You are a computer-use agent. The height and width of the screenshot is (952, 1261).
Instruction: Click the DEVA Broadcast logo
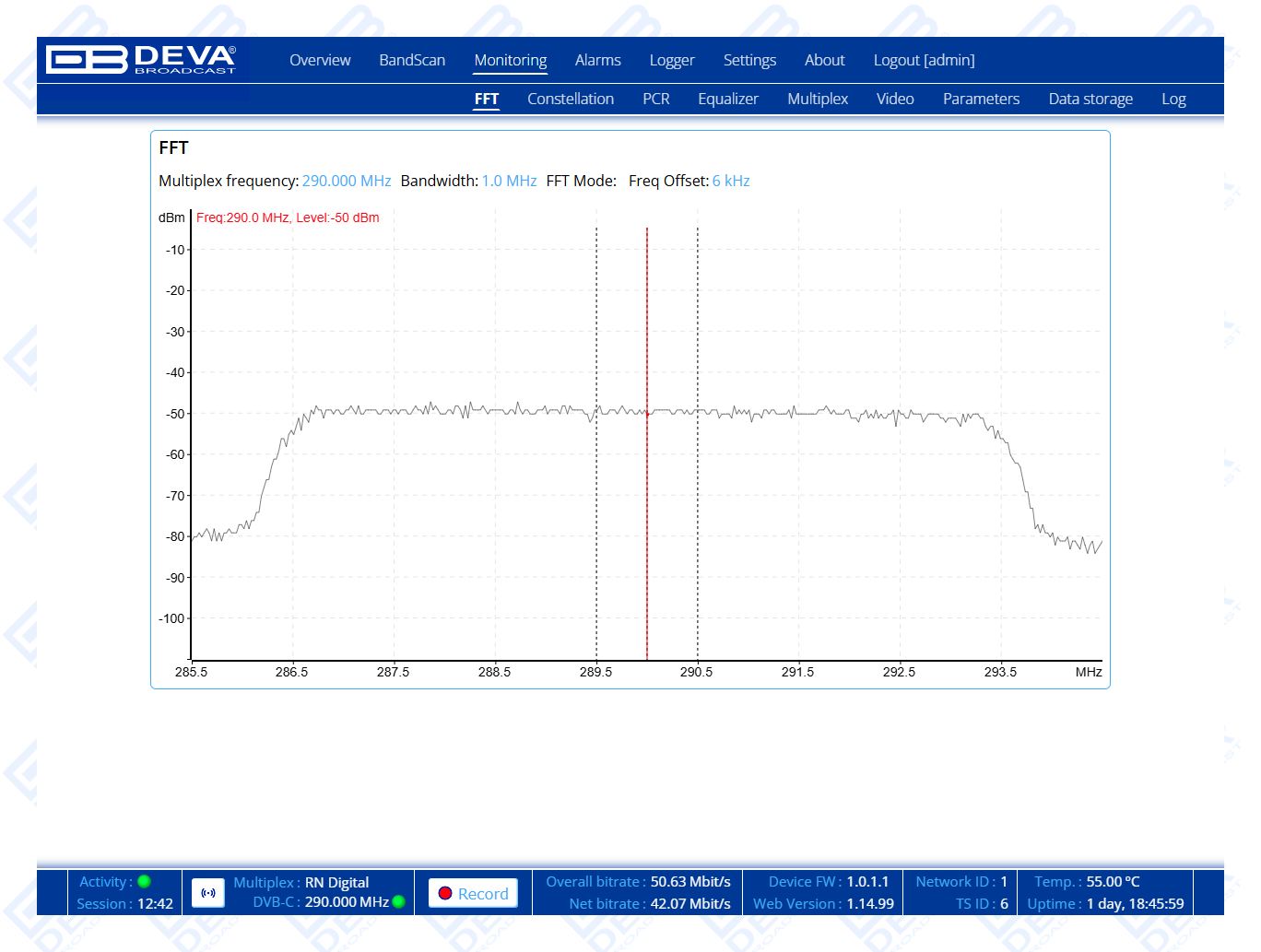point(141,60)
